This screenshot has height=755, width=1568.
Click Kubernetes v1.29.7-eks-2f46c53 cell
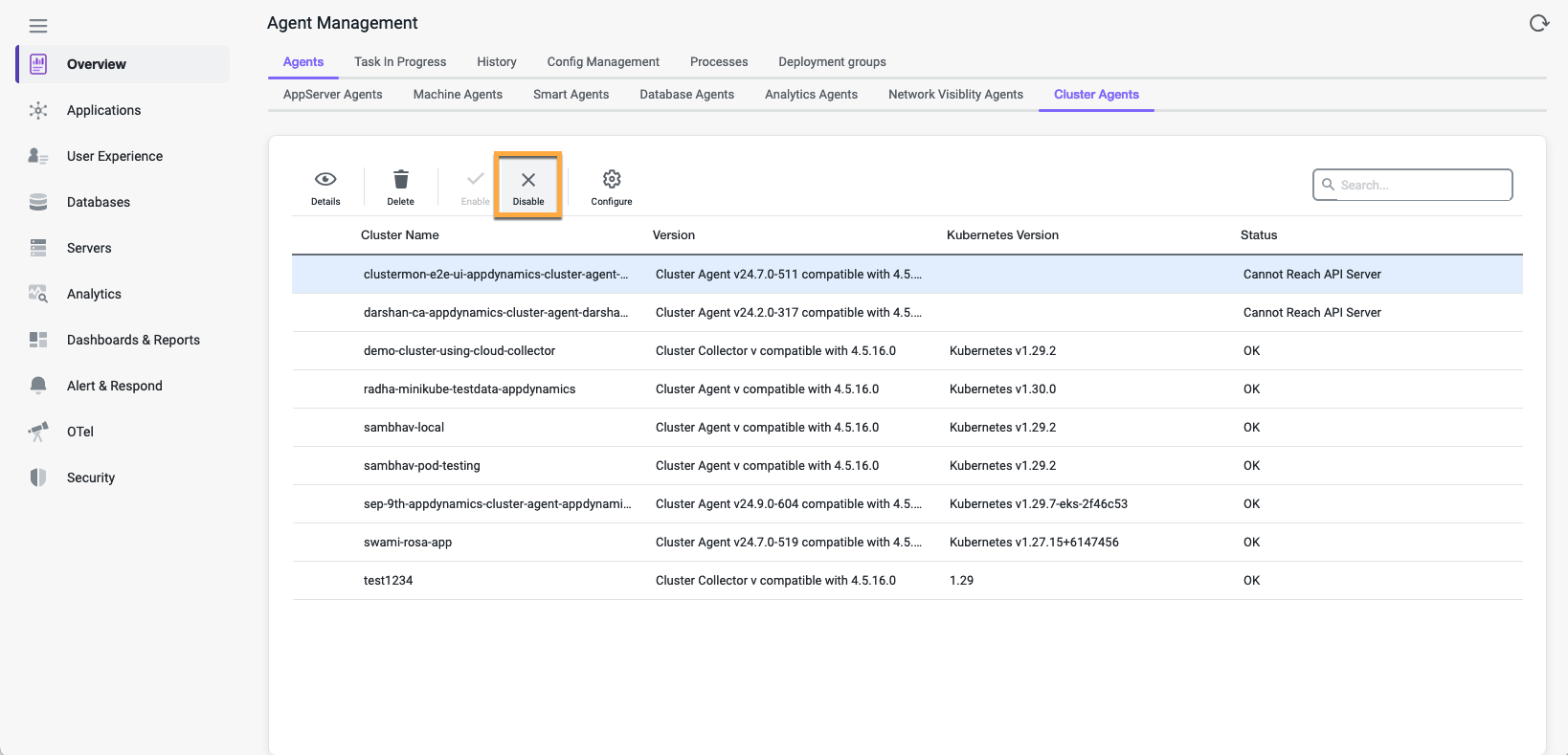(1039, 504)
